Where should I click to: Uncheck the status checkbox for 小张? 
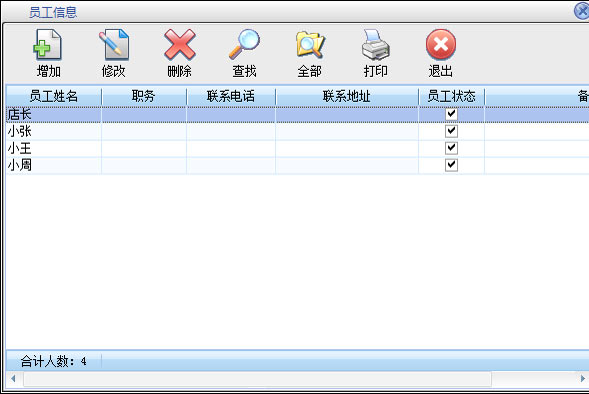pyautogui.click(x=451, y=131)
